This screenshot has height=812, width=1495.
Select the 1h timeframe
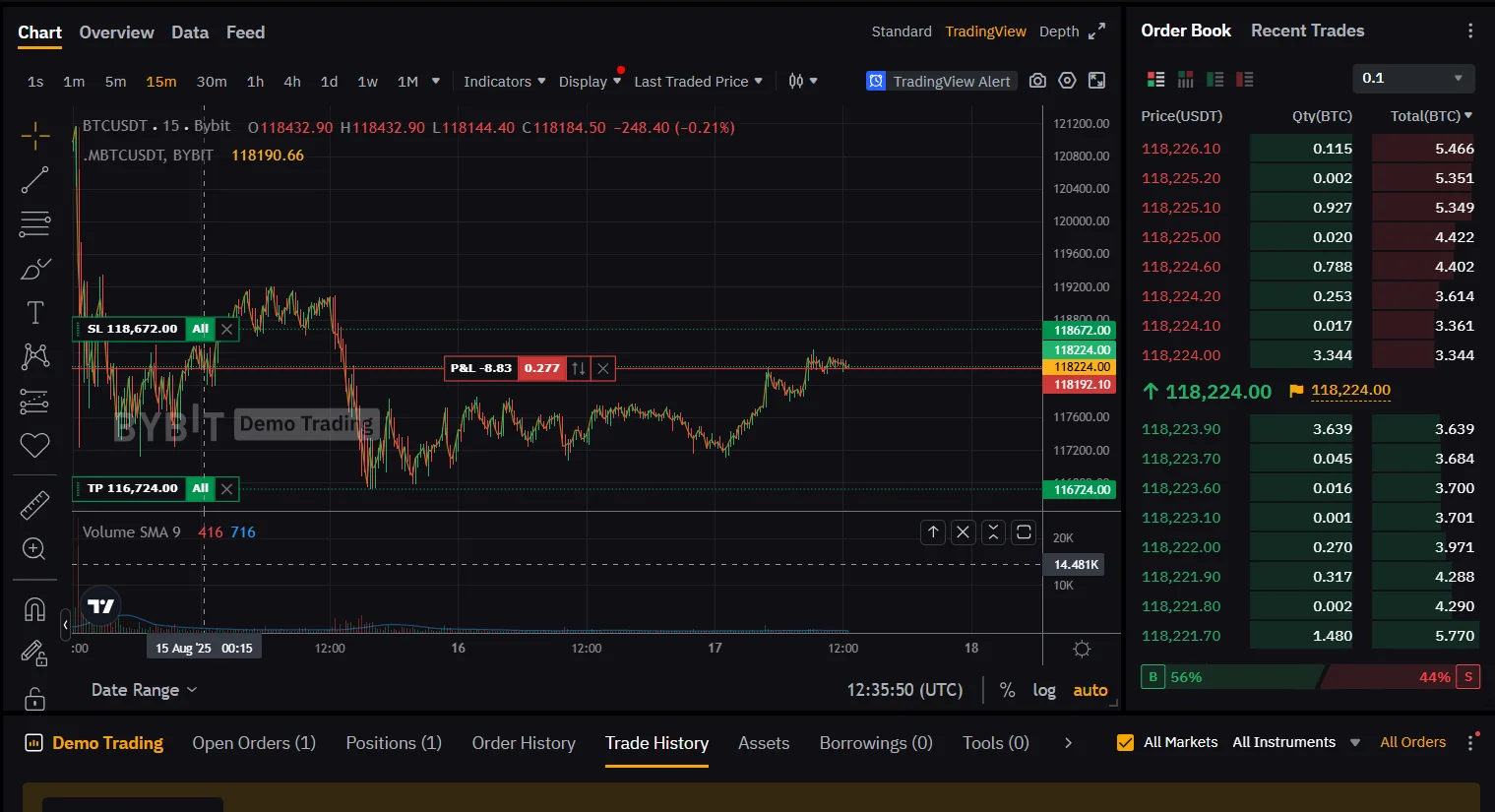pyautogui.click(x=255, y=82)
